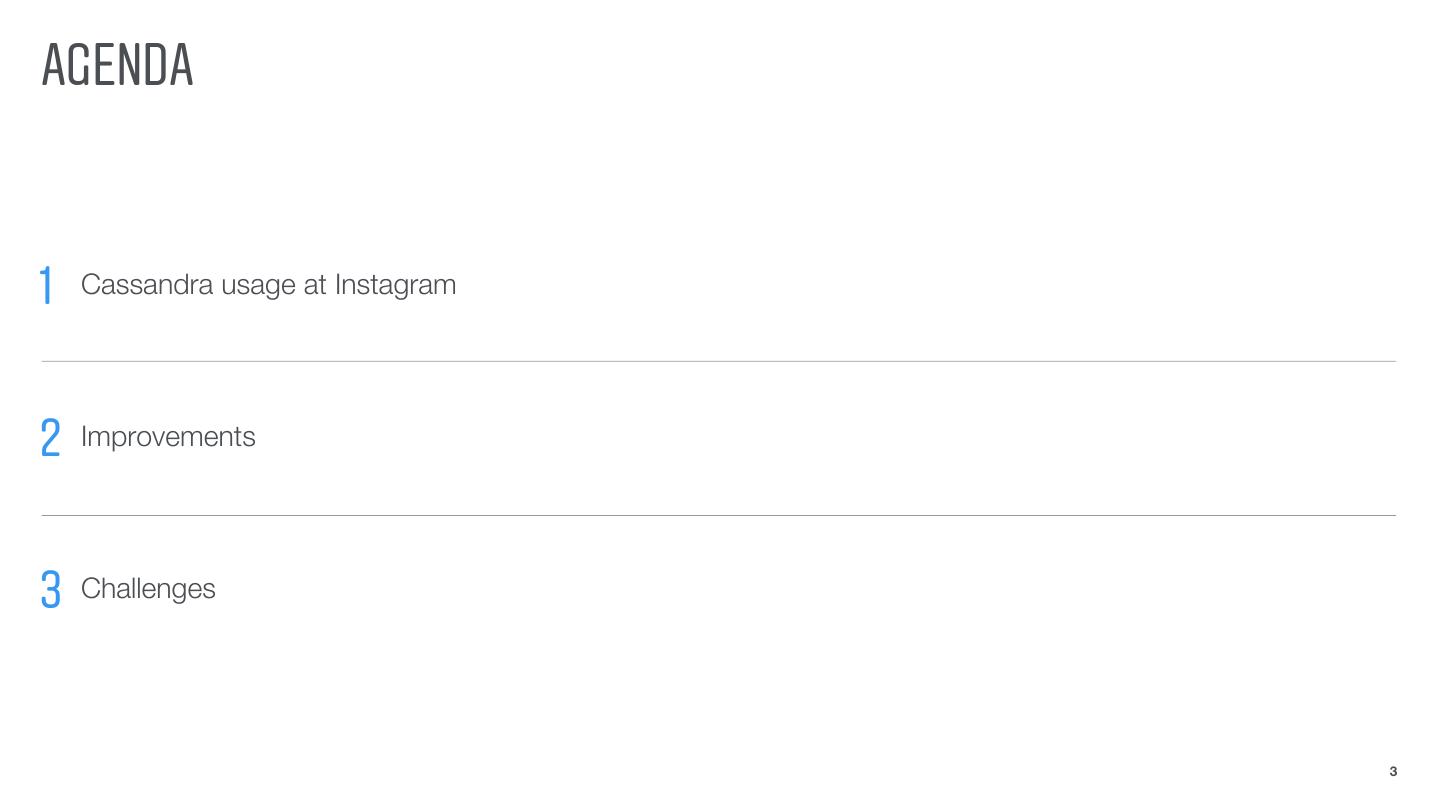Click the divider line above Improvements
Viewport: 1440px width, 810px height.
(718, 361)
